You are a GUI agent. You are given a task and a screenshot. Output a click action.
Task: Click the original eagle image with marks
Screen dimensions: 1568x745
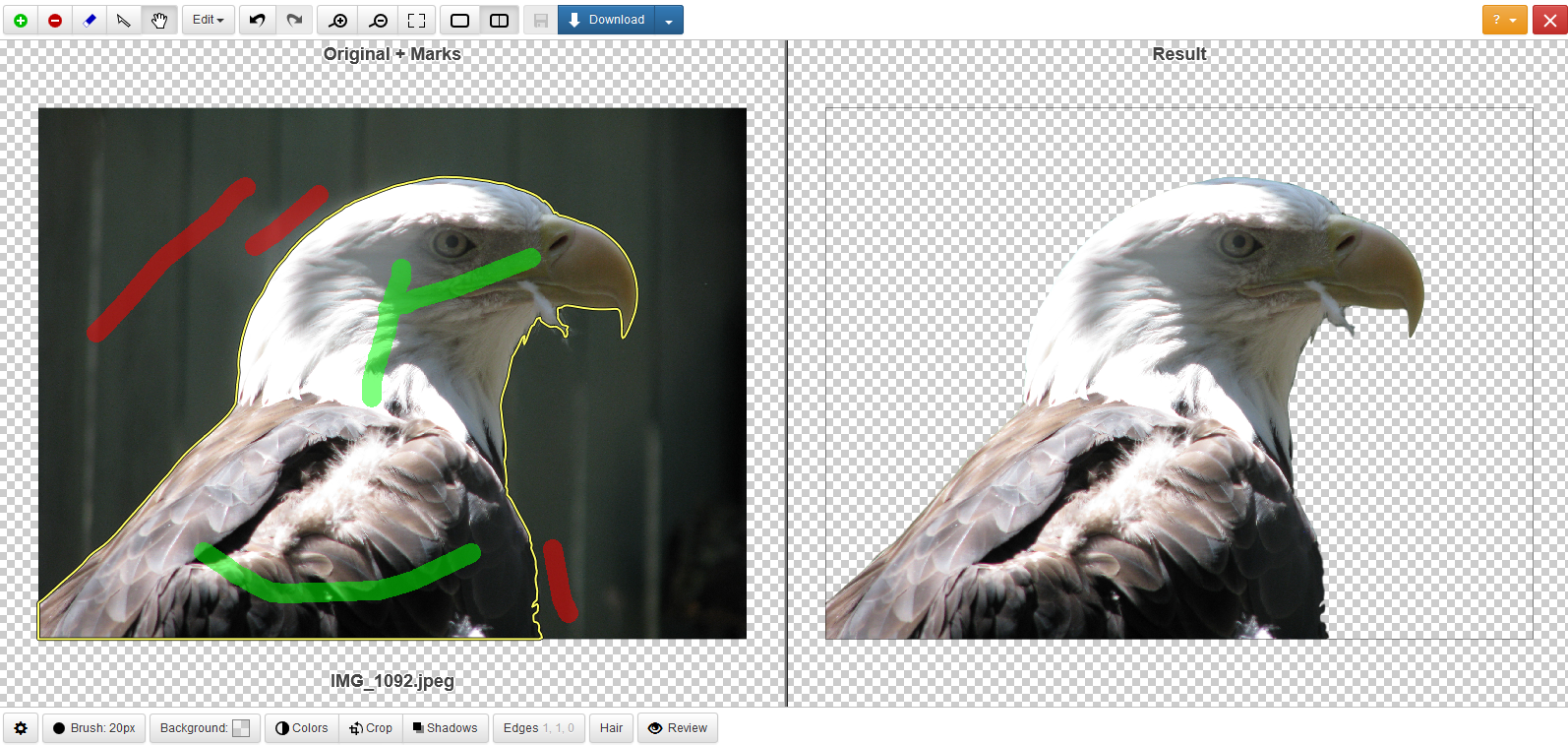click(392, 374)
